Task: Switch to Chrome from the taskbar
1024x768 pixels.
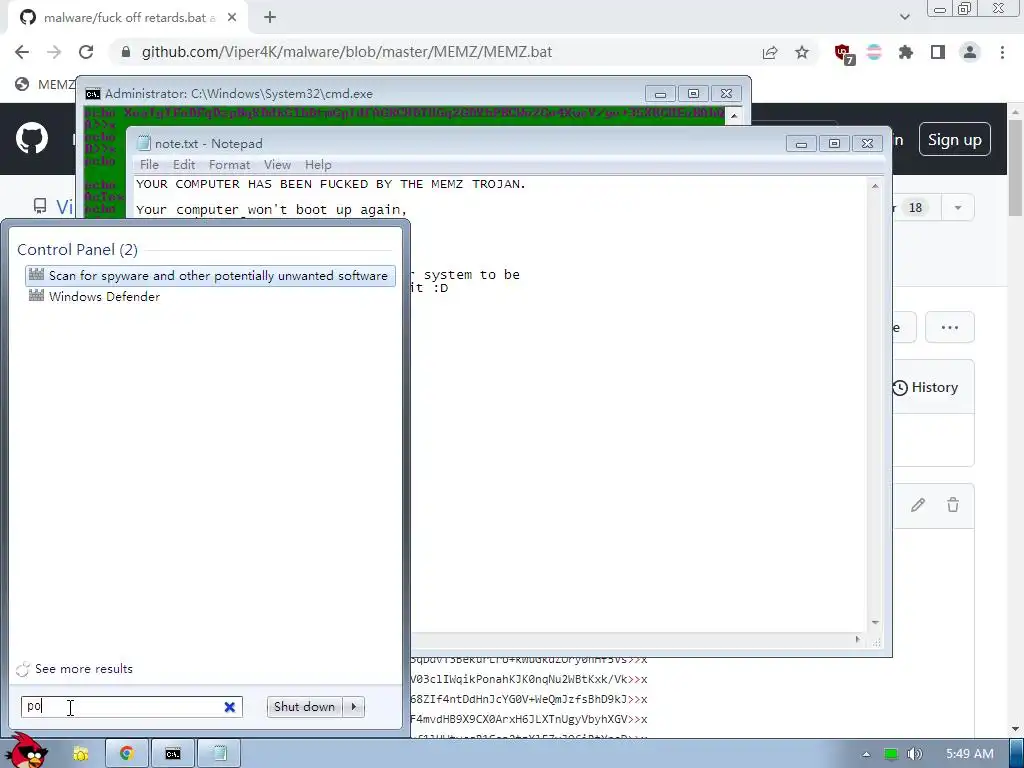Action: [x=127, y=754]
